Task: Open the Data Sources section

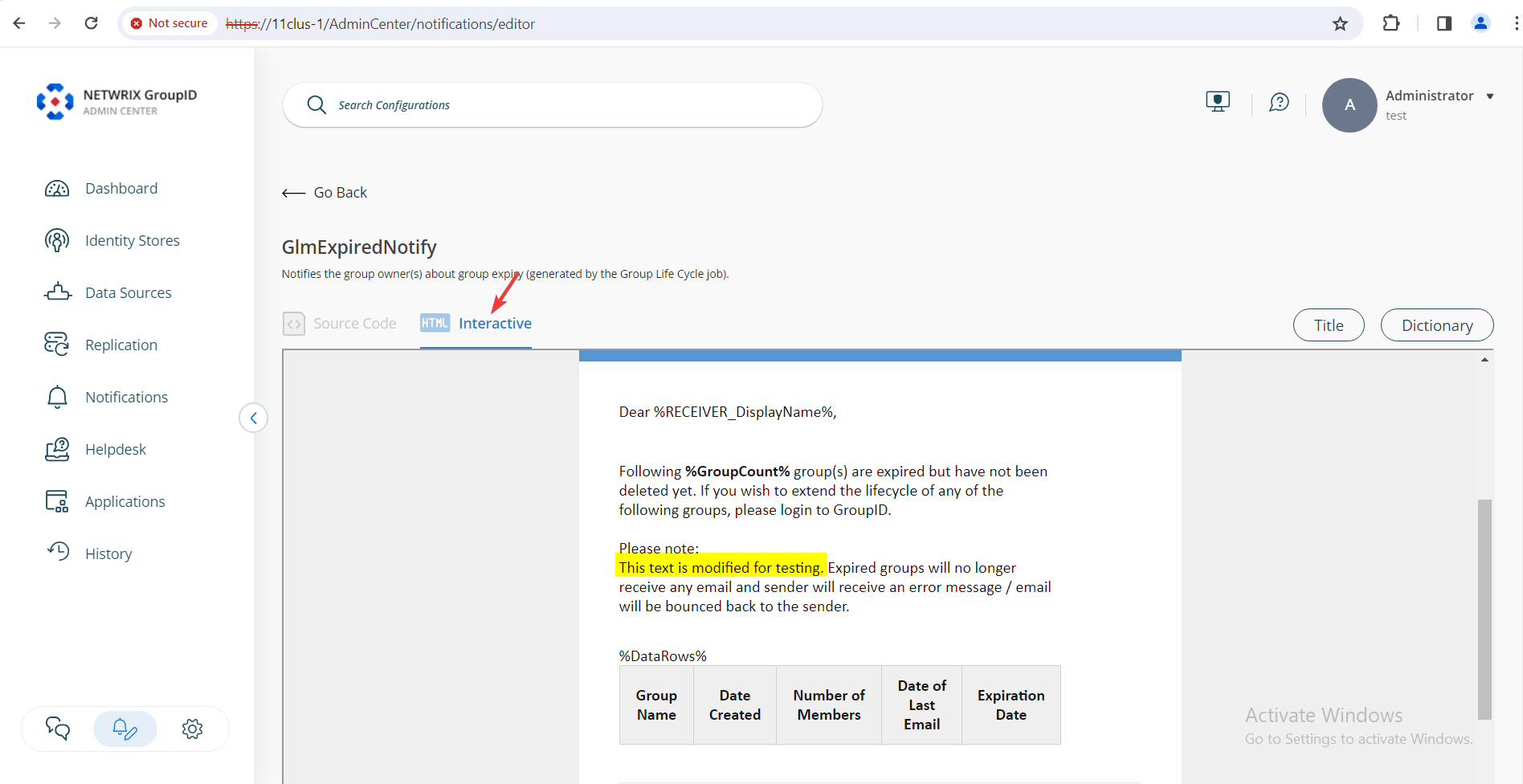Action: (x=128, y=292)
